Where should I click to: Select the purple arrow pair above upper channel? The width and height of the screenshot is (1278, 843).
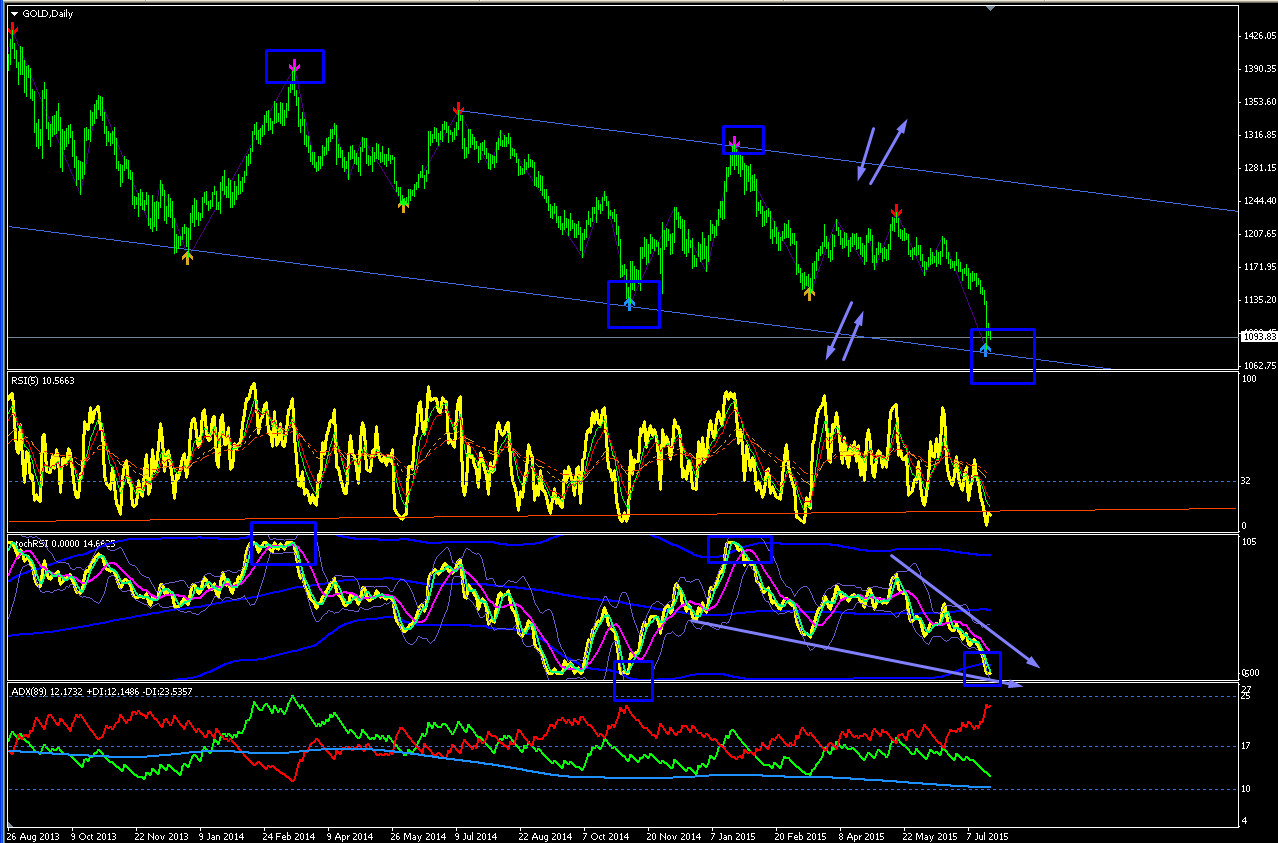coord(883,151)
